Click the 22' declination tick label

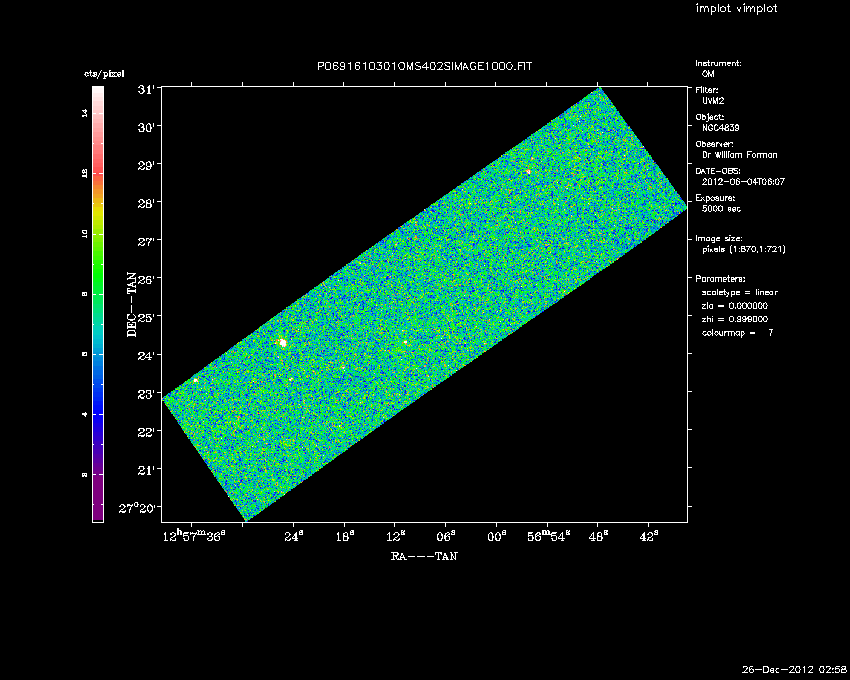147,433
